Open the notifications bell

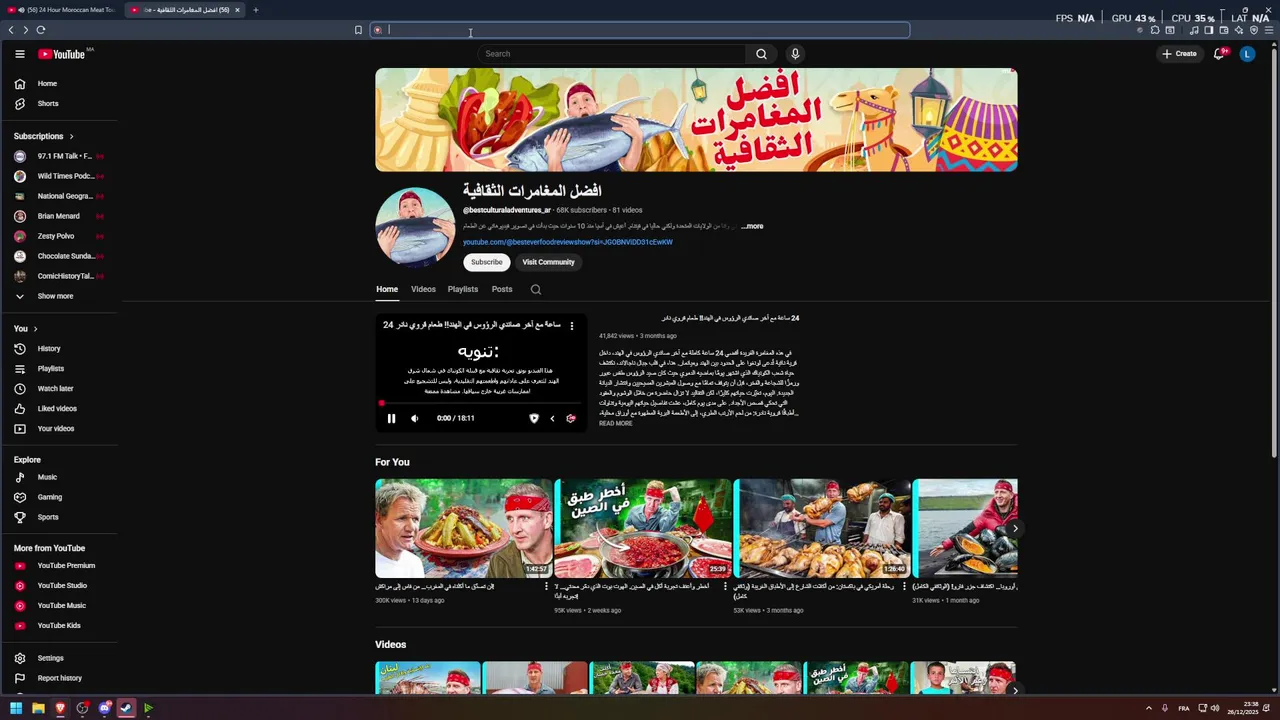(1219, 54)
